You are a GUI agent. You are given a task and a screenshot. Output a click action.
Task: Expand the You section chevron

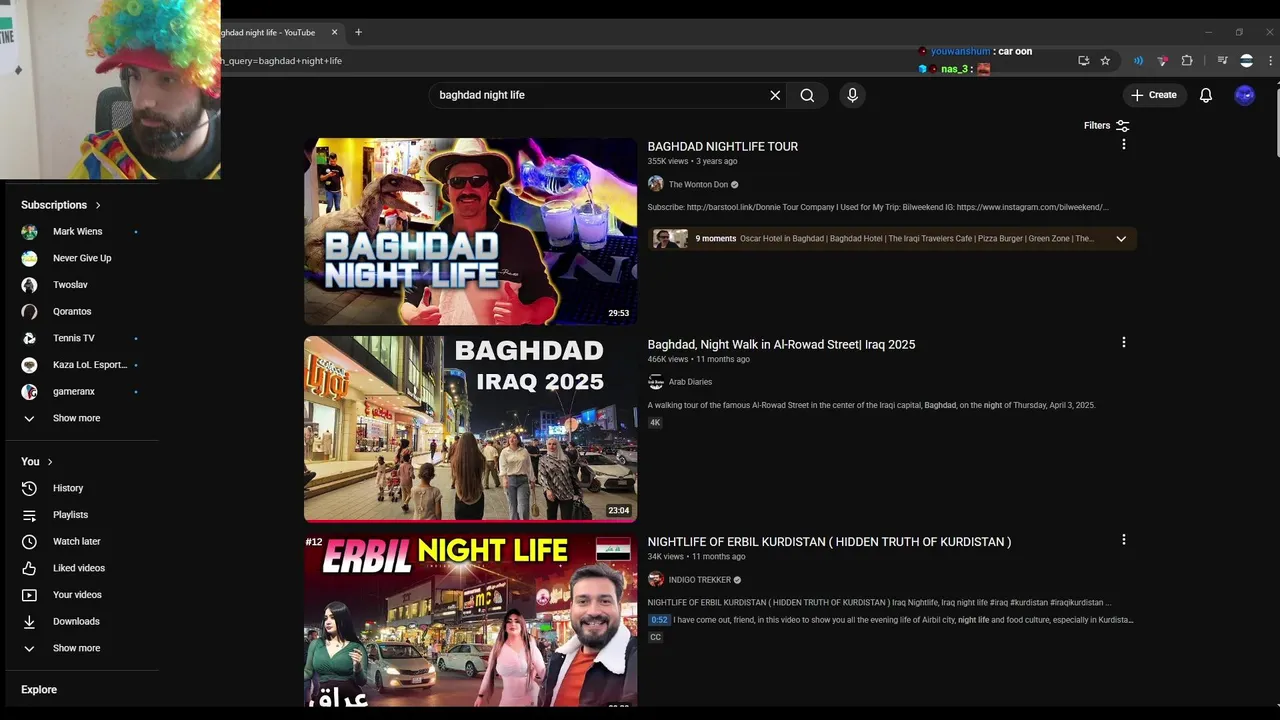(50, 462)
